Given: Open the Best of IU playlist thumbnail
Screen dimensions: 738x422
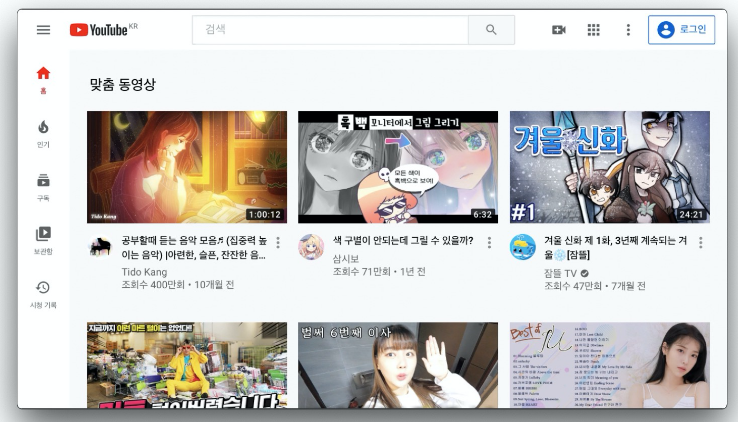Looking at the screenshot, I should pyautogui.click(x=610, y=365).
